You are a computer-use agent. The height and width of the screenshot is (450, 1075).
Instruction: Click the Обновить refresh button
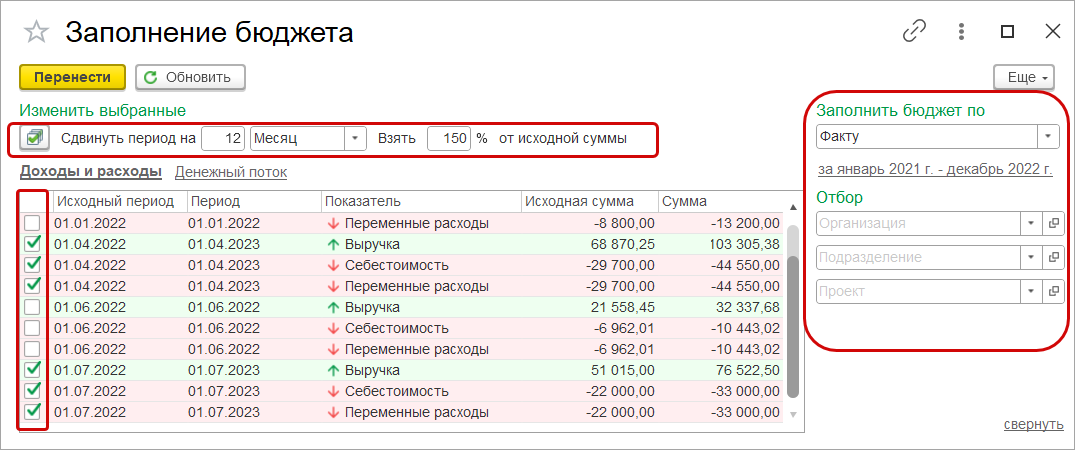click(x=190, y=77)
